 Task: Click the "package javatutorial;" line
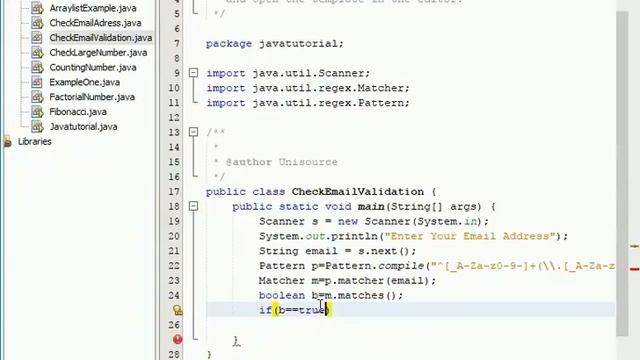coord(275,44)
